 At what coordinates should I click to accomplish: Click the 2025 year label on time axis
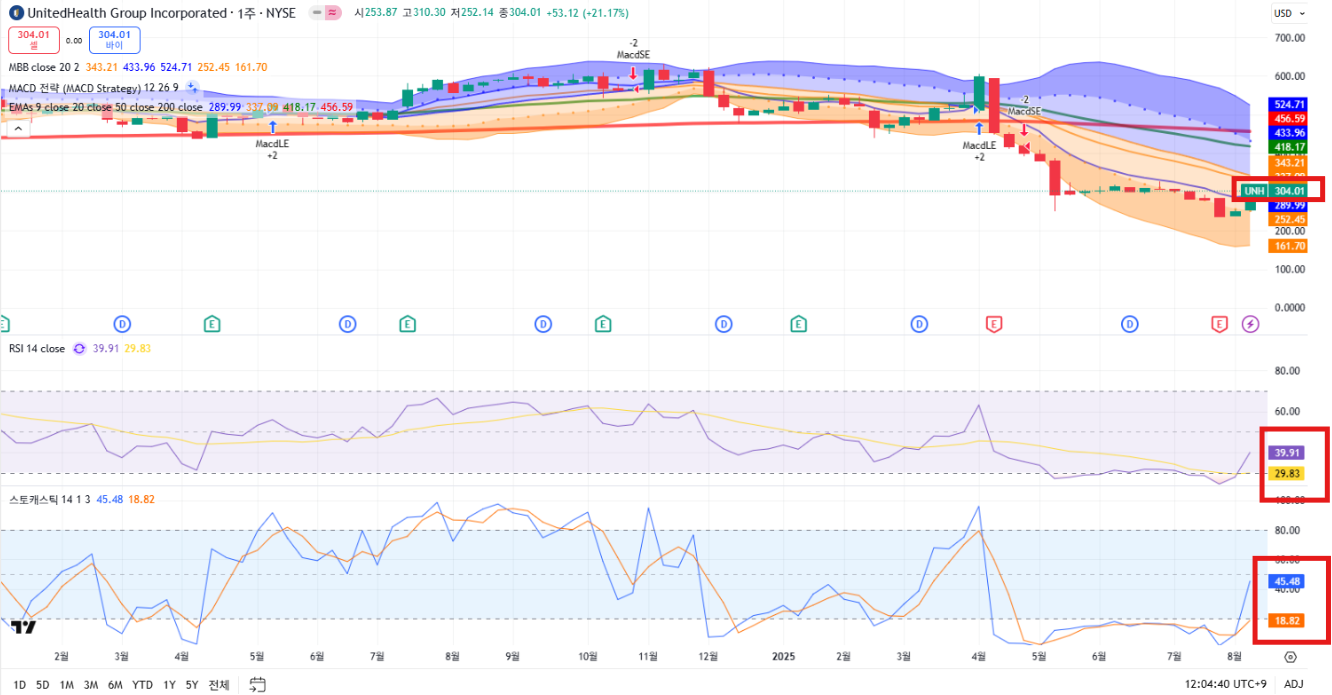pos(784,657)
